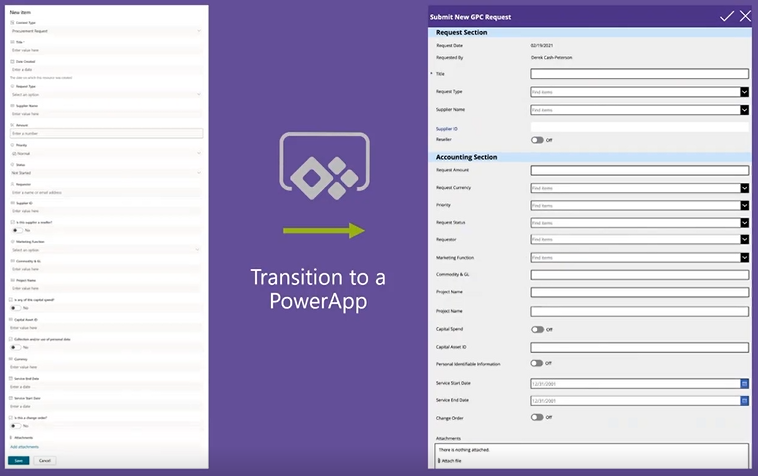Image resolution: width=758 pixels, height=476 pixels.
Task: Expand the Request Type dropdown in GPC Request form
Action: 744,92
